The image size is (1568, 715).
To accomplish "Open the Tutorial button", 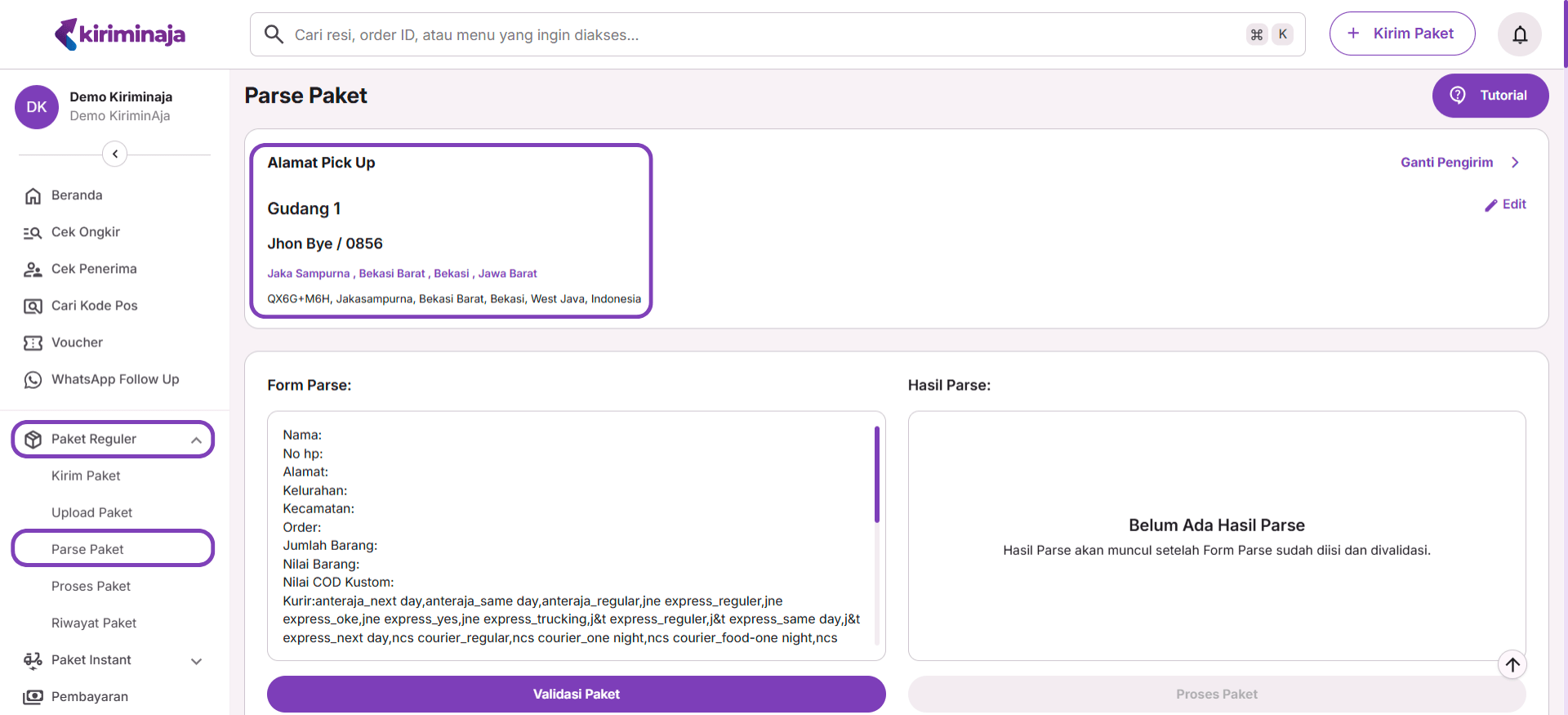I will pyautogui.click(x=1490, y=96).
